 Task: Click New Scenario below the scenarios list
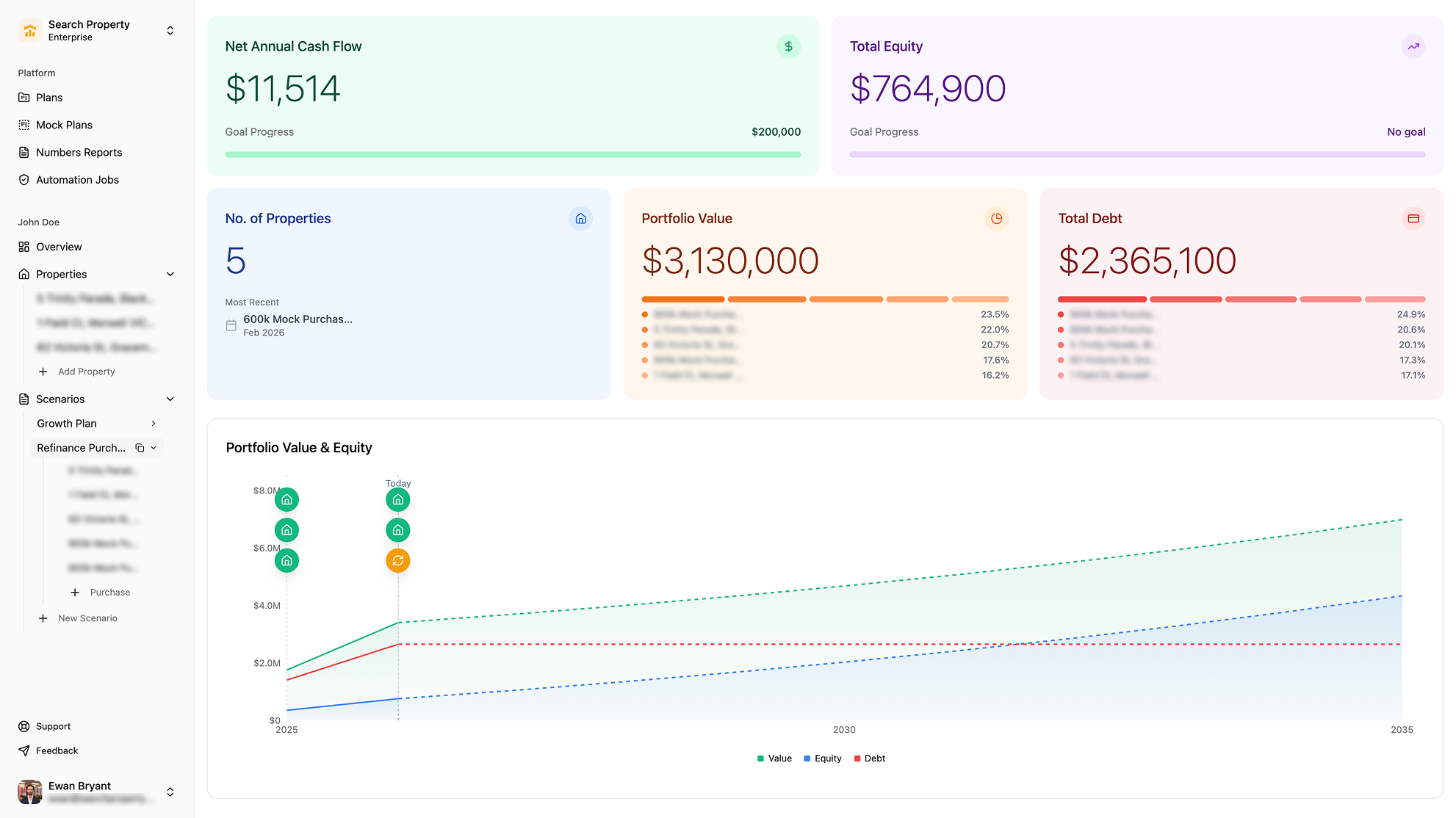(x=88, y=618)
